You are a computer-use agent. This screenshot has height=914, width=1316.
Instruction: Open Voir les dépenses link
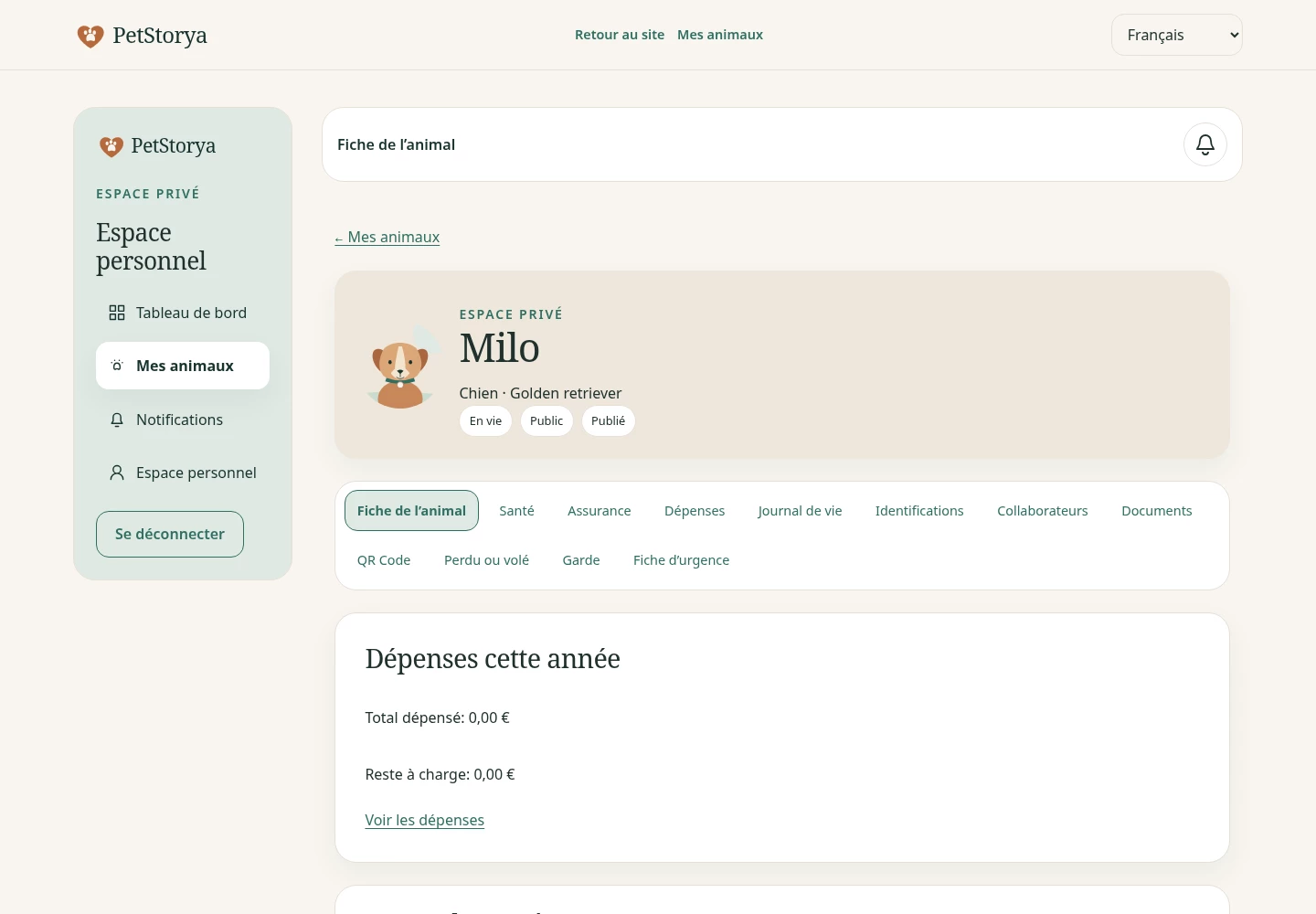click(424, 820)
